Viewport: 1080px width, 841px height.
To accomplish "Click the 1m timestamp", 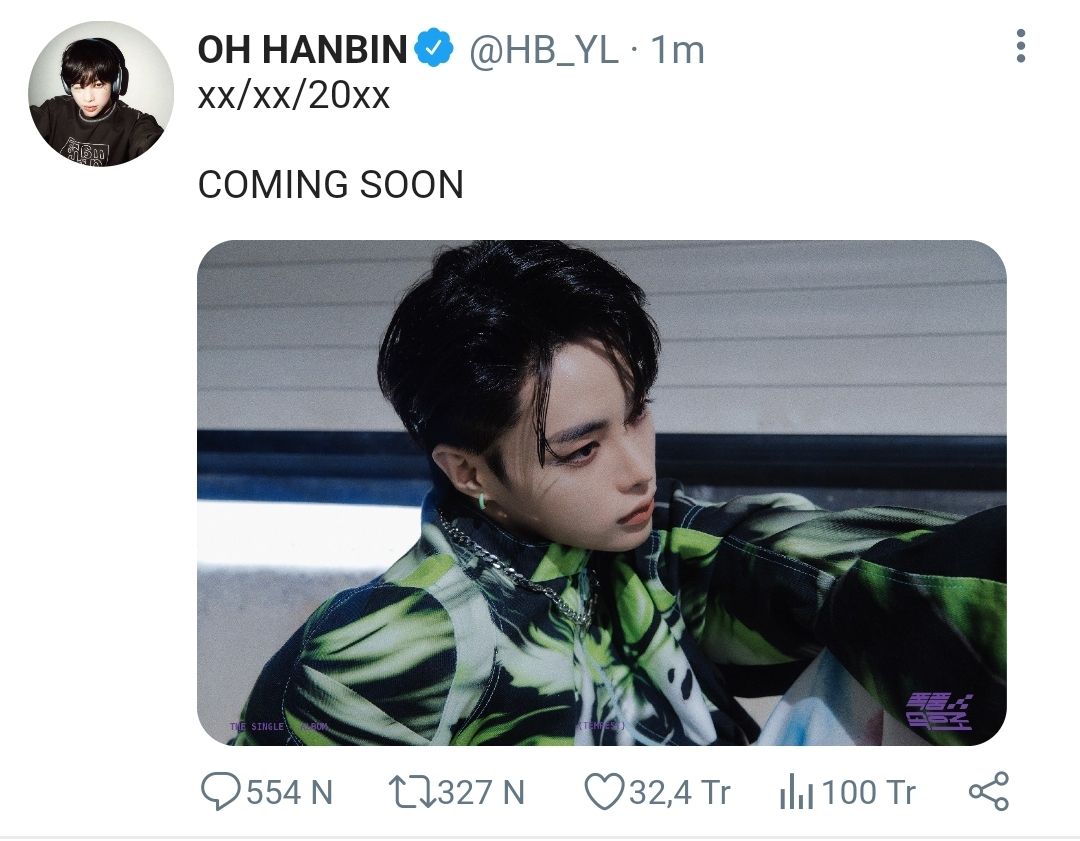I will click(x=678, y=50).
